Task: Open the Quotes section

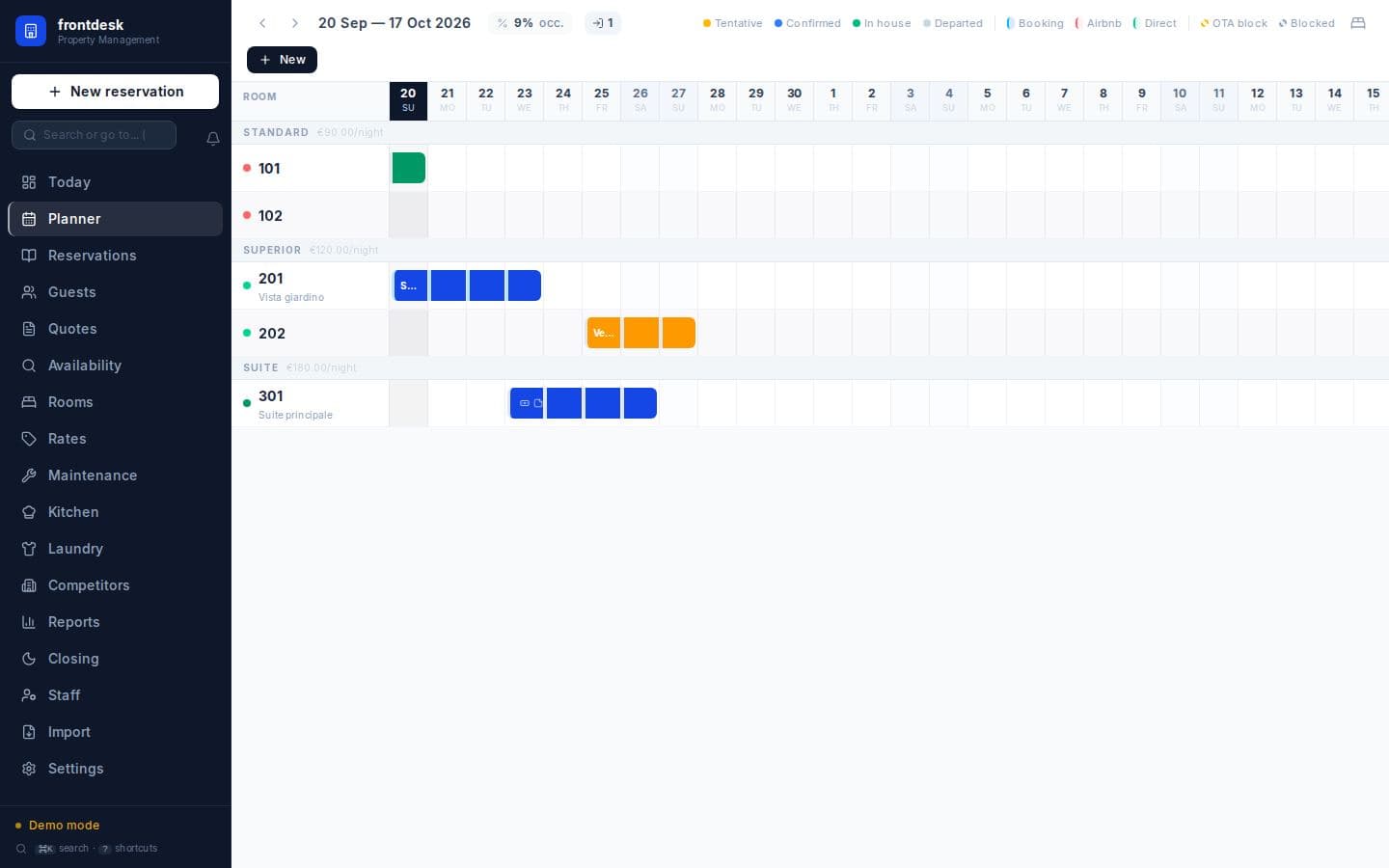Action: pyautogui.click(x=115, y=329)
